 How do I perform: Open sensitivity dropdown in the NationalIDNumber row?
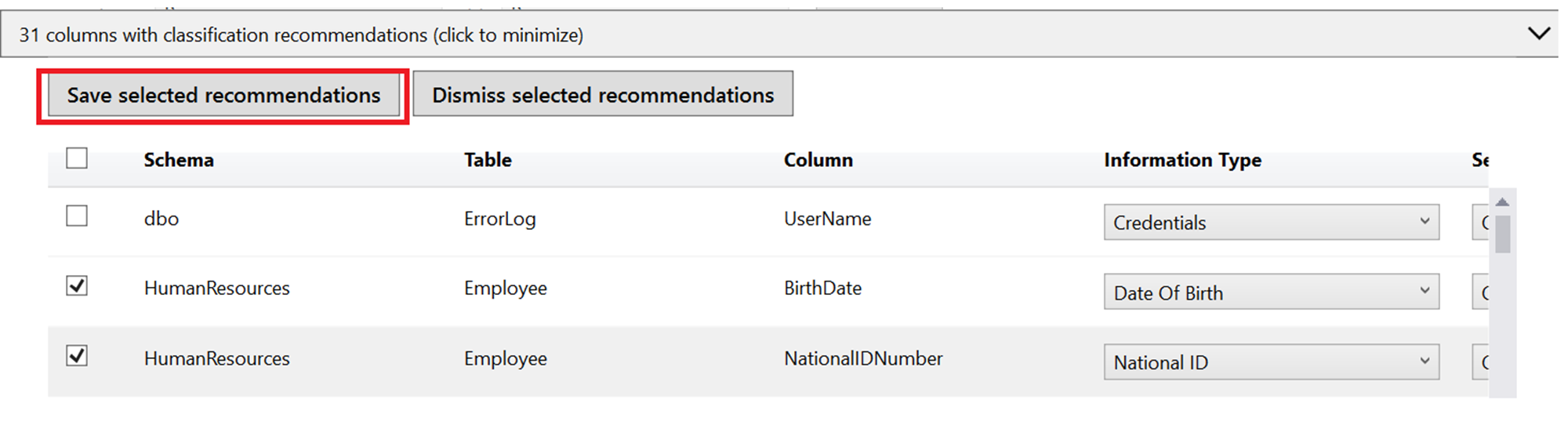[x=1481, y=362]
